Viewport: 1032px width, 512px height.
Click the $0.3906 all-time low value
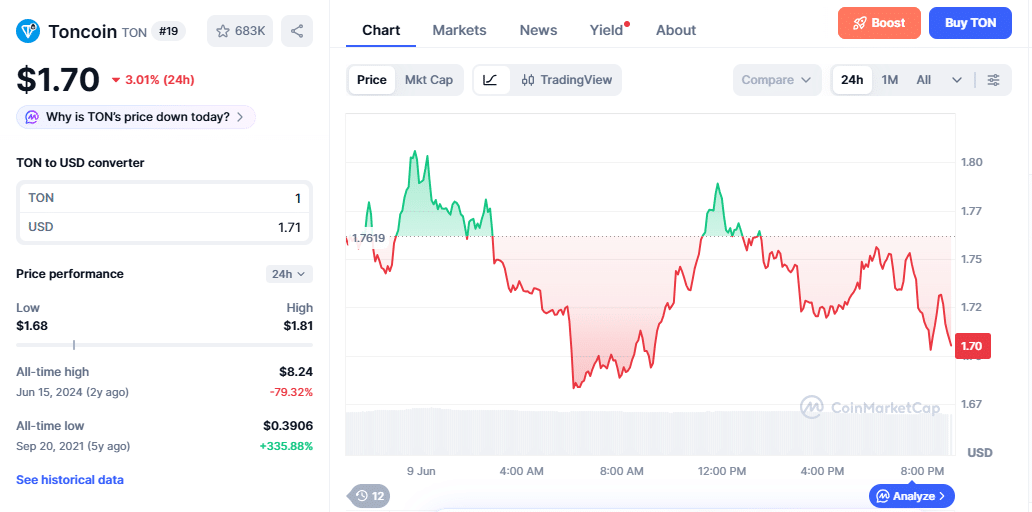(x=288, y=426)
